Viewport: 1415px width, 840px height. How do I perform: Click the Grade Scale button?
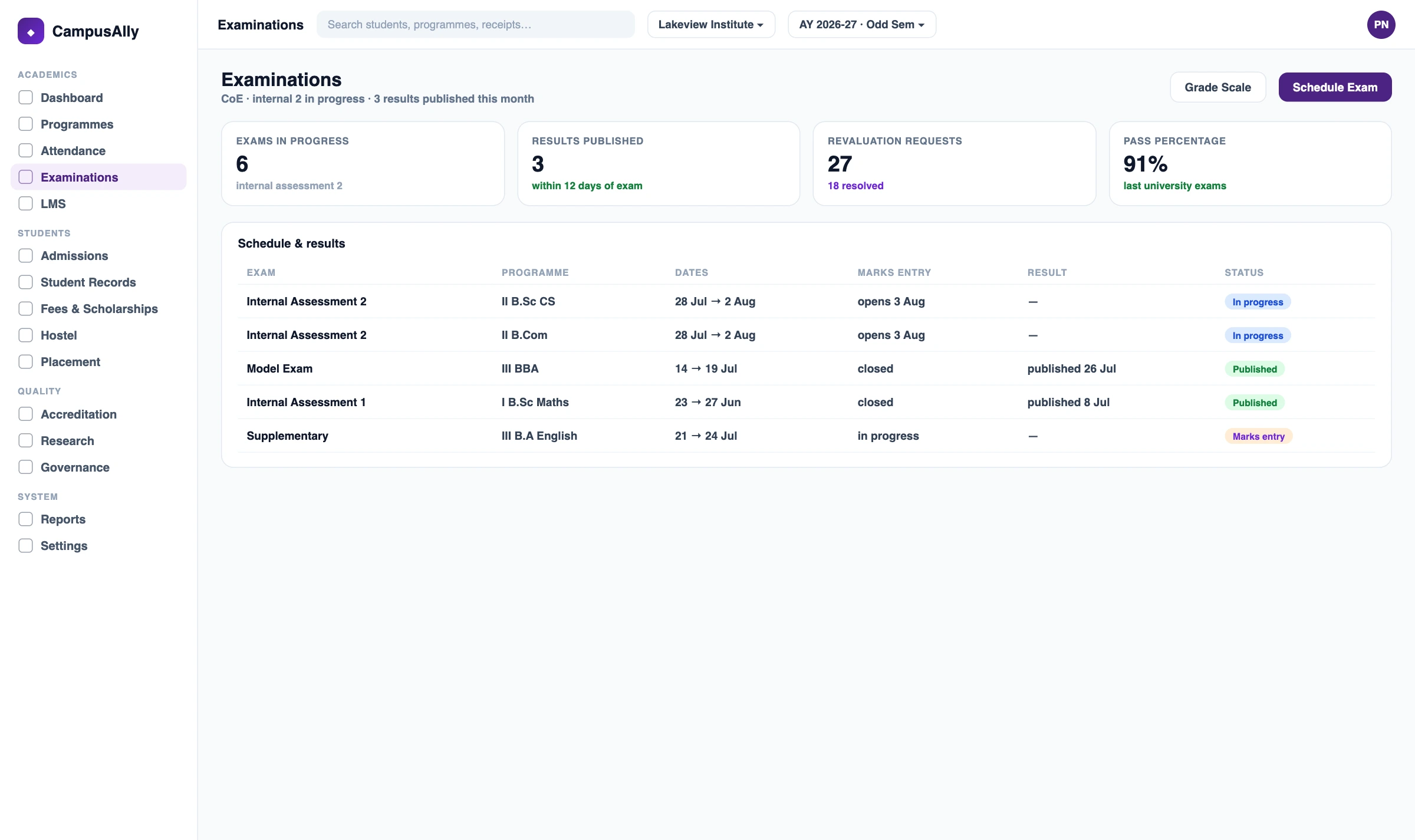click(x=1217, y=87)
